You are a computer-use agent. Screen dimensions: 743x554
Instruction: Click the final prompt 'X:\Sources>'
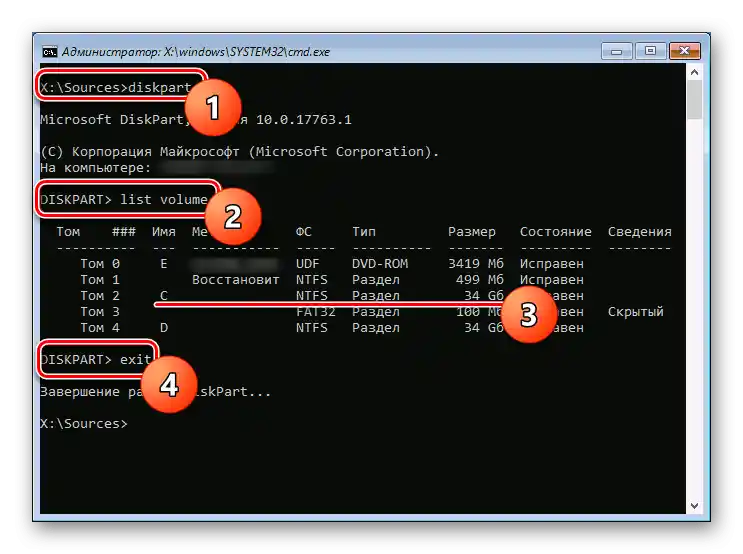(x=84, y=424)
